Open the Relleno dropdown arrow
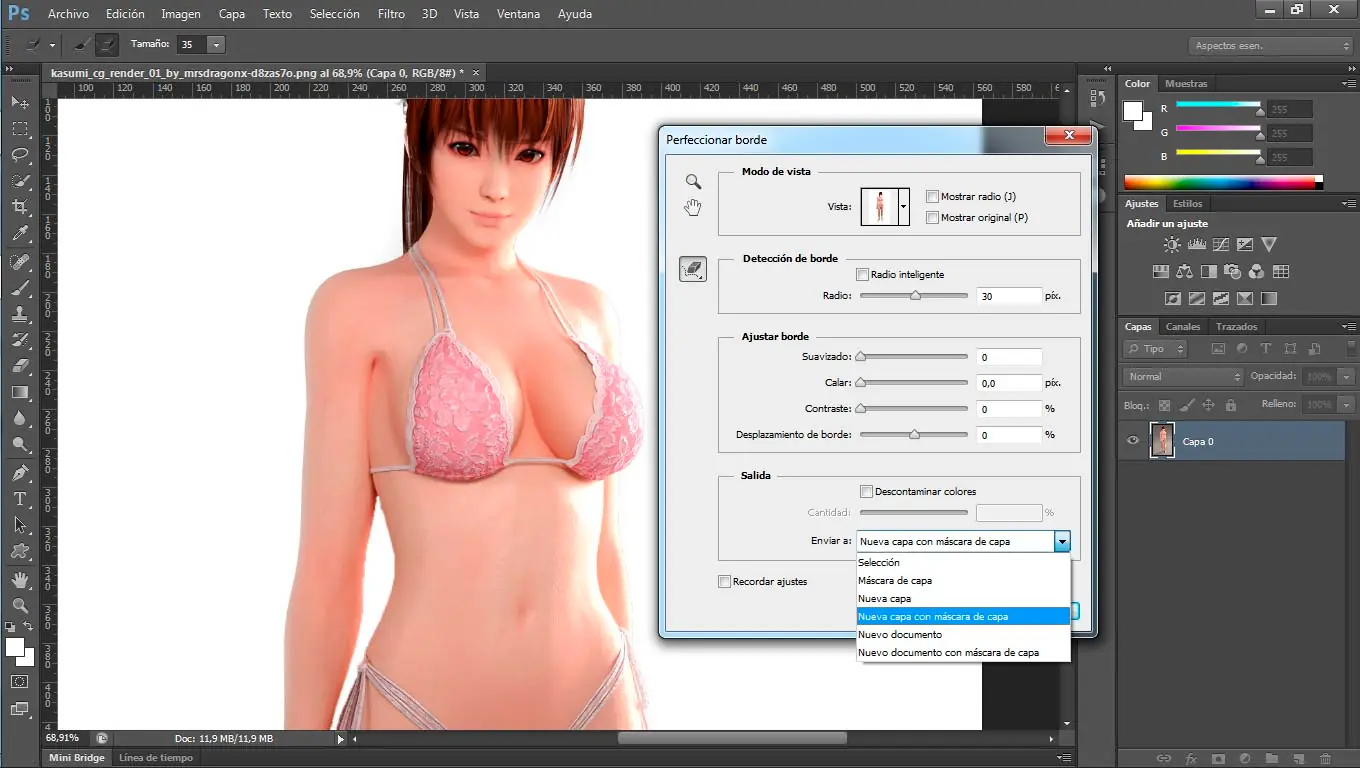Screen dimensions: 1360x768 [x=1346, y=405]
